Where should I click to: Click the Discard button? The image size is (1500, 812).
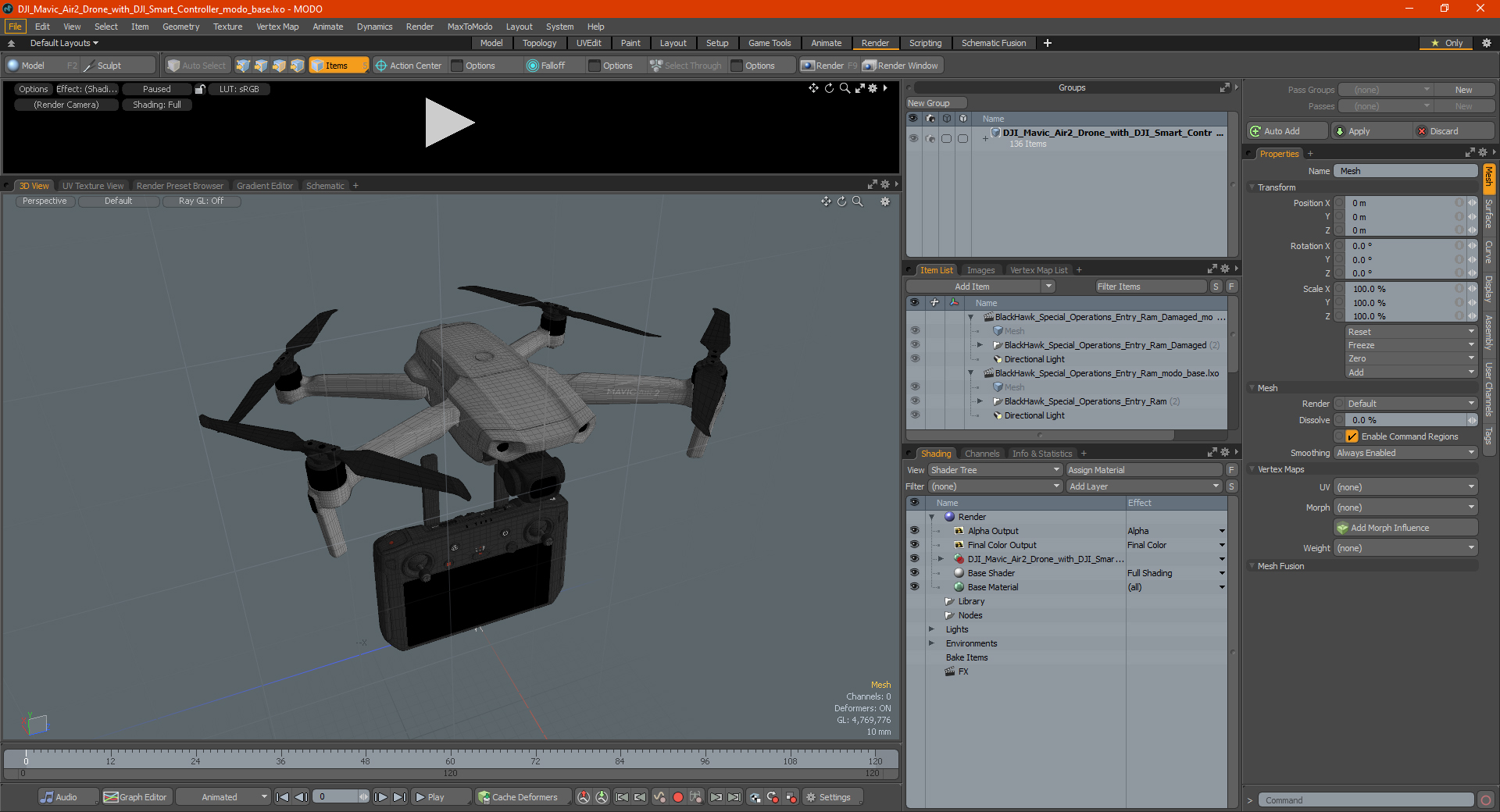coord(1455,131)
